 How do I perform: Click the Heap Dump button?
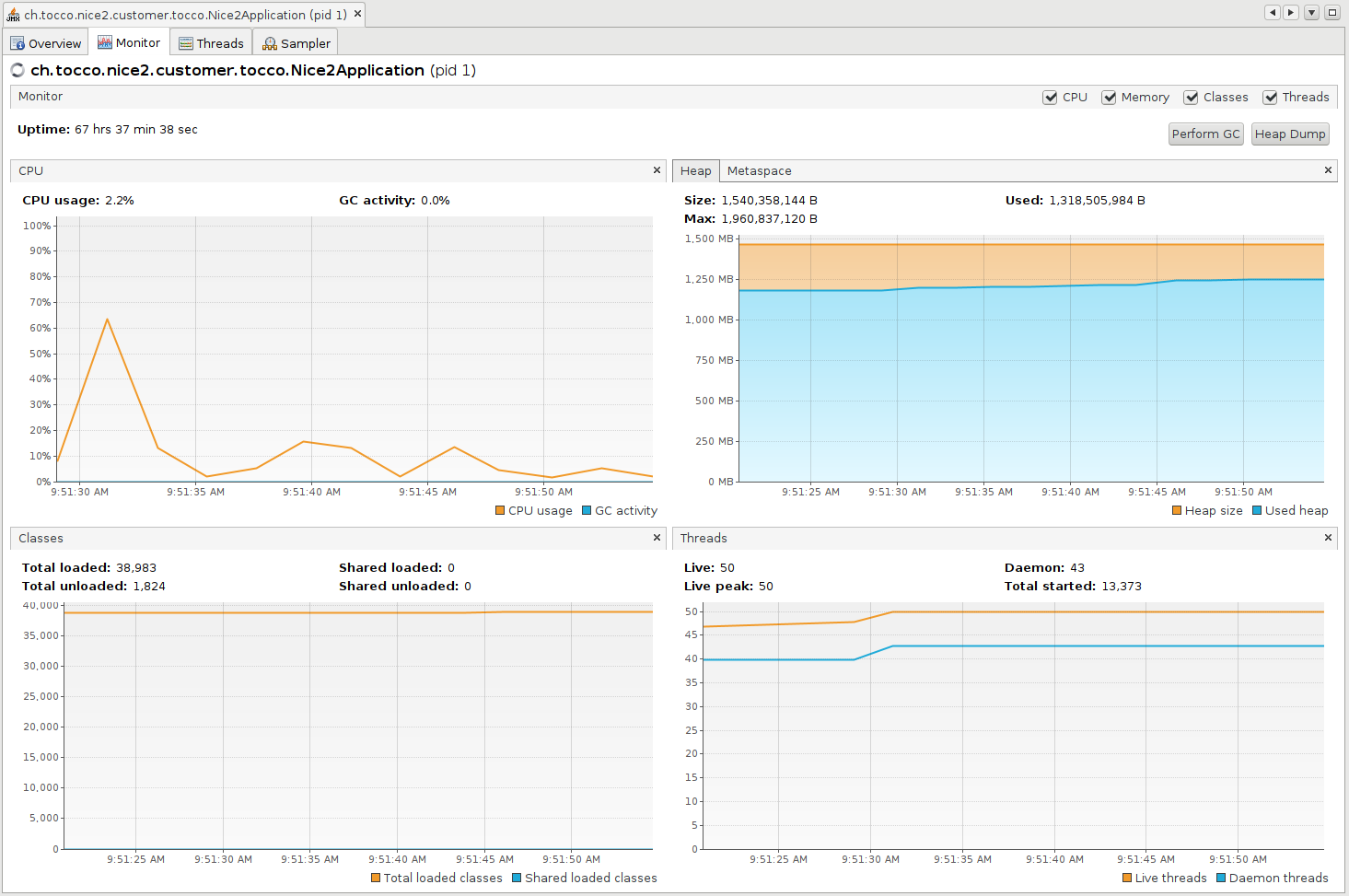point(1290,134)
